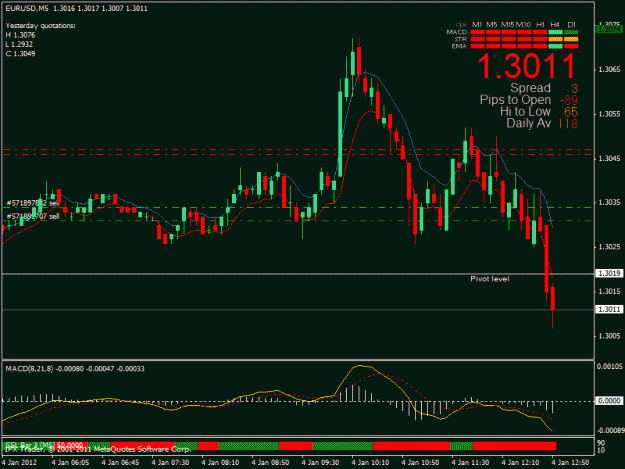625x469 pixels.
Task: Click the '4 Jan 12:10' time axis label
Action: pos(520,462)
